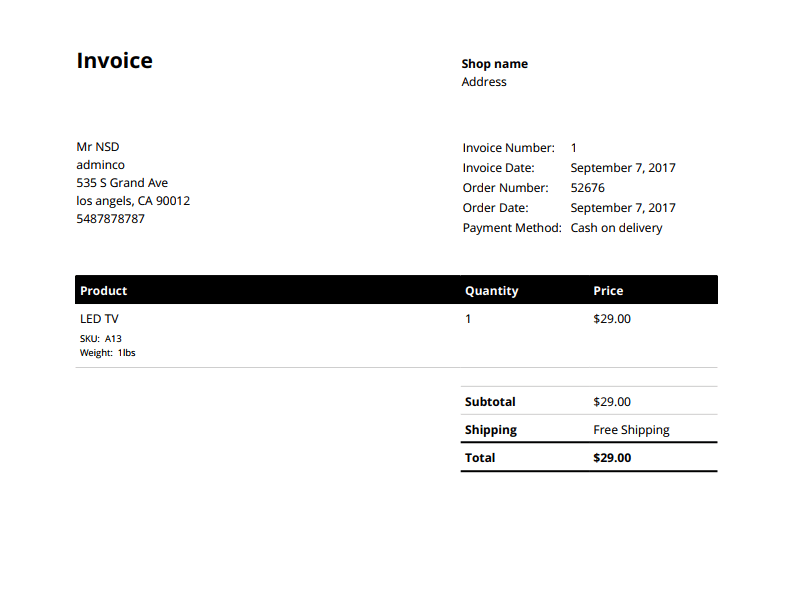Select quantity '1' in LED TV row
The width and height of the screenshot is (789, 600).
point(468,319)
